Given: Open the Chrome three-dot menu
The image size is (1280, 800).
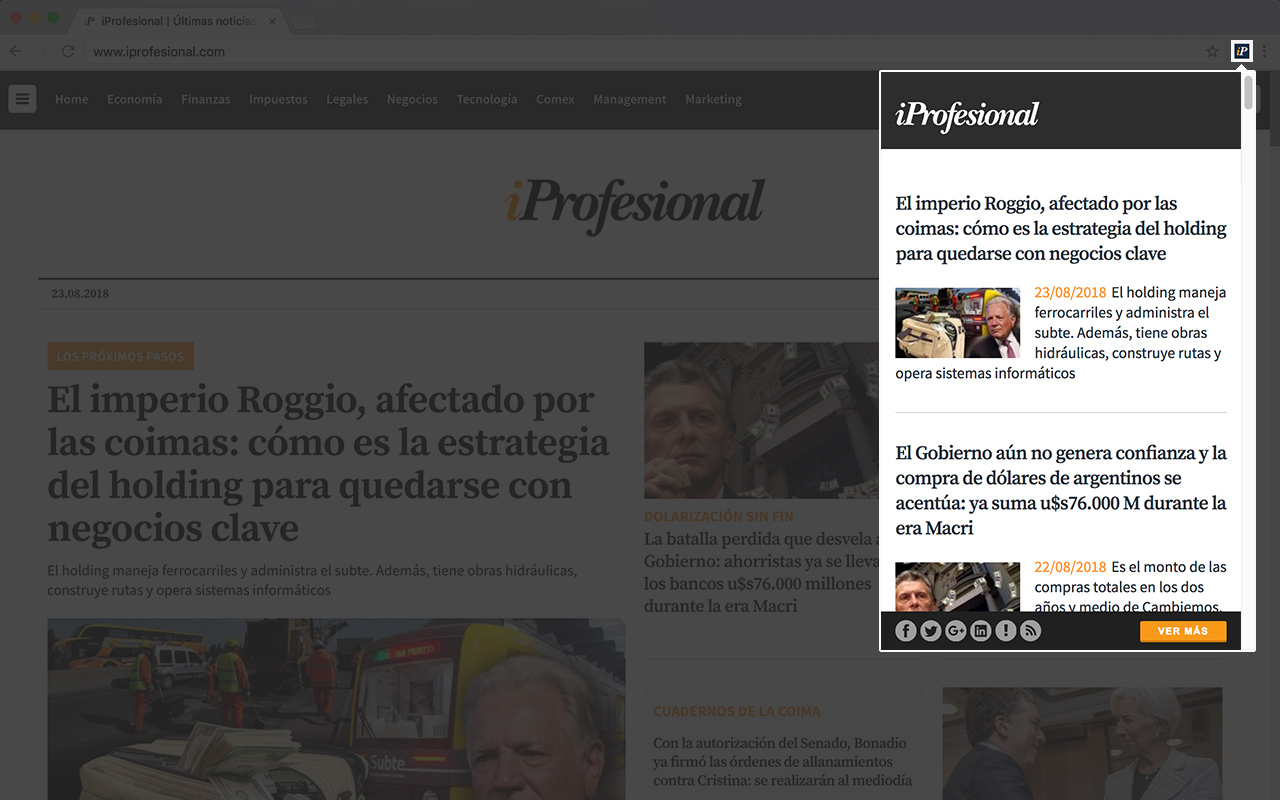Looking at the screenshot, I should click(x=1265, y=52).
